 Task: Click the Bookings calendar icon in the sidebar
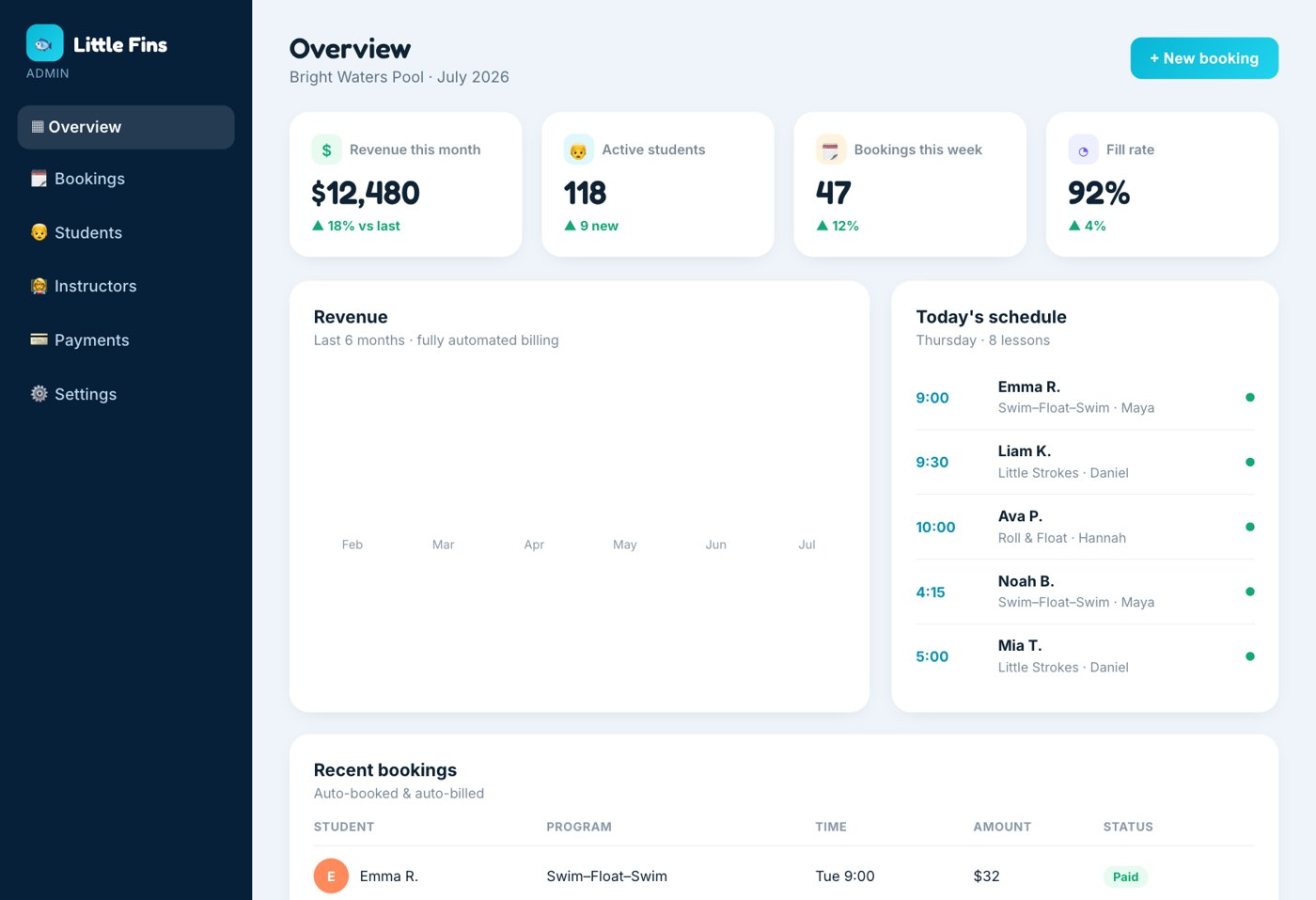[x=39, y=179]
